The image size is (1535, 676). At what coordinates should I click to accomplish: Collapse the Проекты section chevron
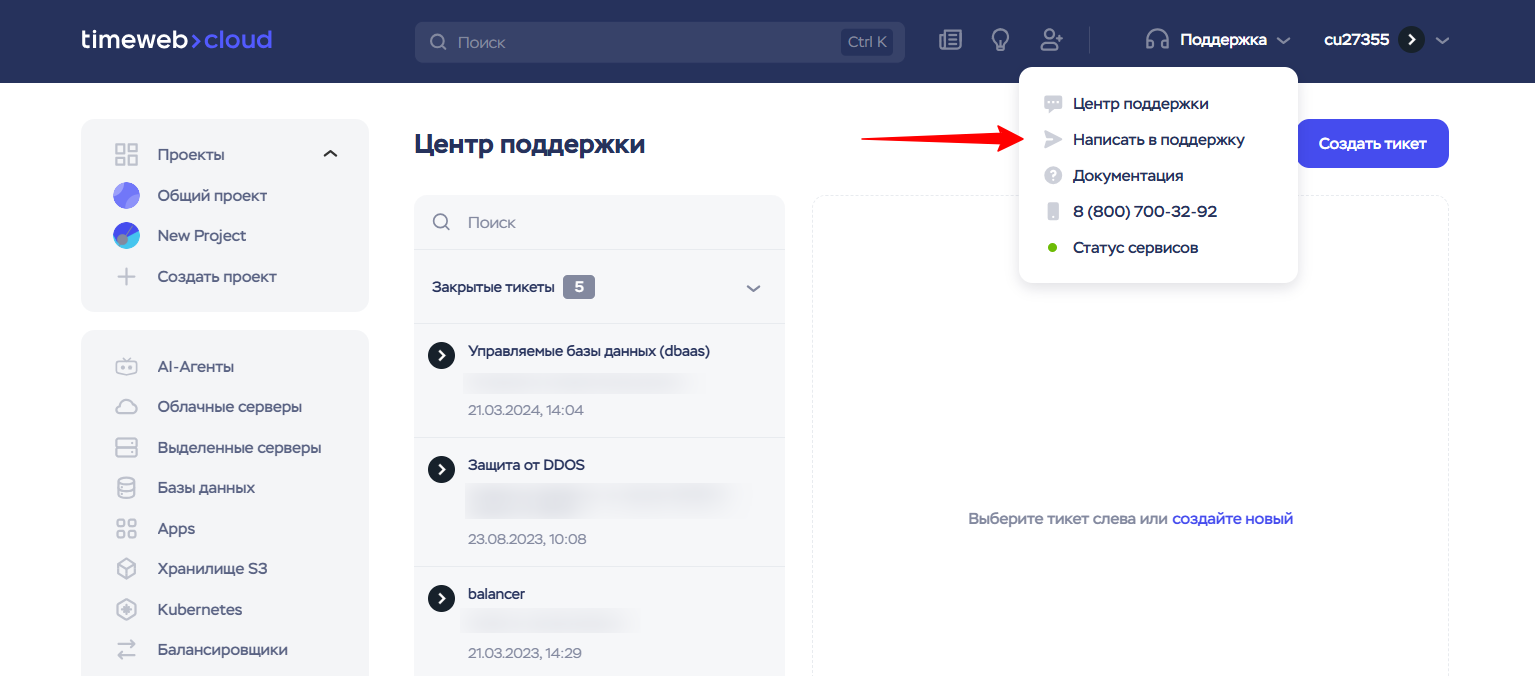coord(331,155)
